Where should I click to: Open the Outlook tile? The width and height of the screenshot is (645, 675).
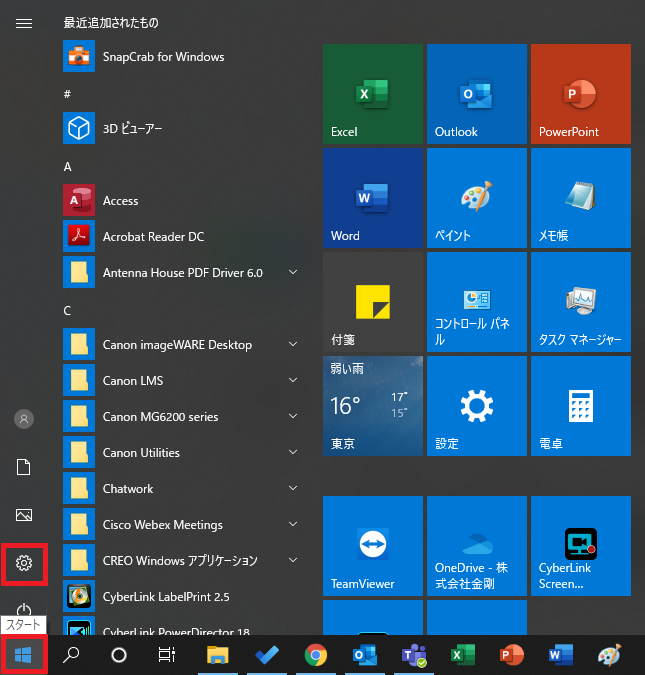pos(477,94)
